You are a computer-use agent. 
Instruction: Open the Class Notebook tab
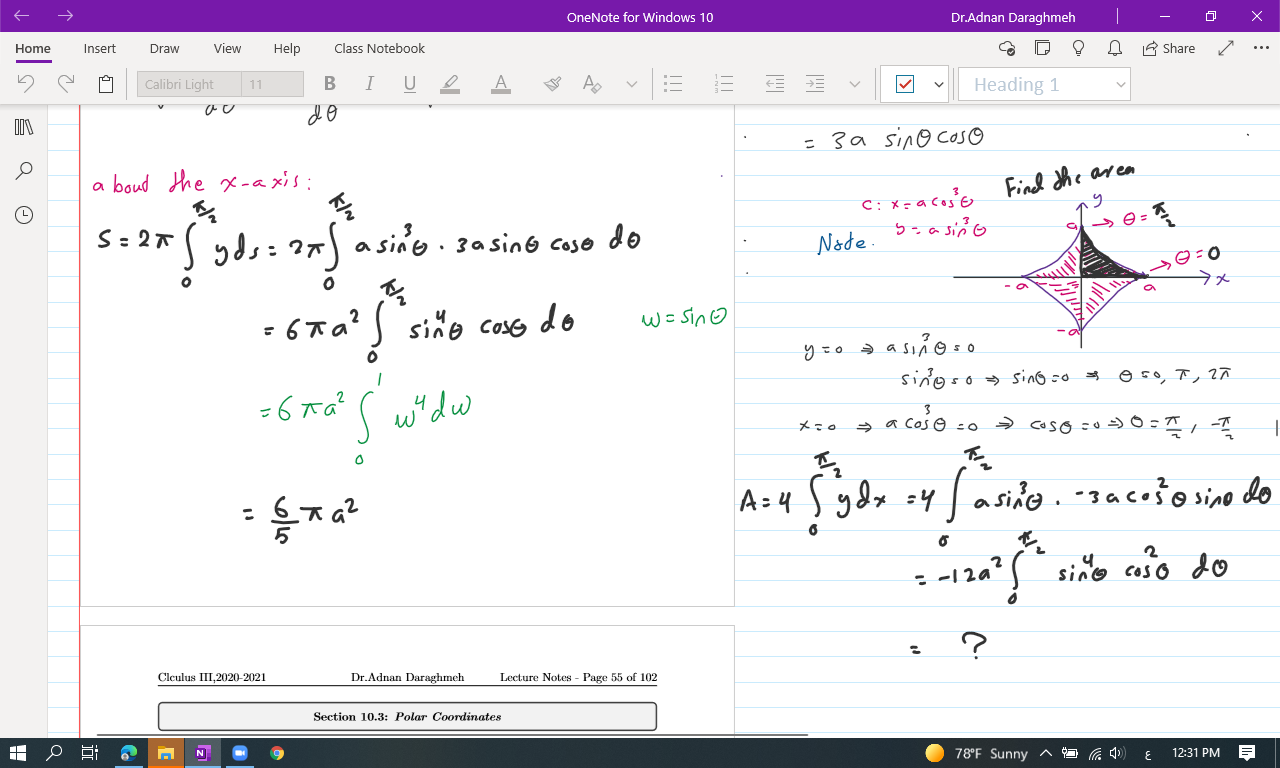379,48
